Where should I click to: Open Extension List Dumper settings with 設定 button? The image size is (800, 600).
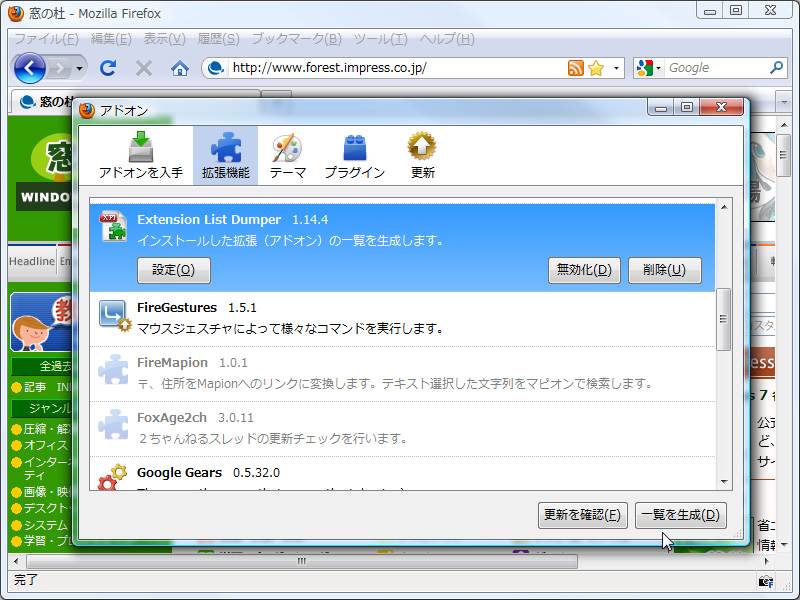pos(173,270)
